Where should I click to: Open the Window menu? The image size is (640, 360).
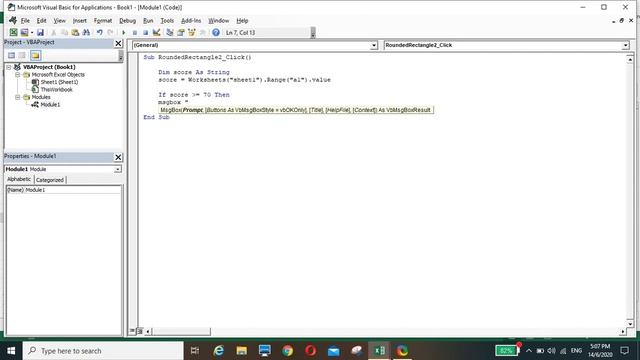coord(219,20)
